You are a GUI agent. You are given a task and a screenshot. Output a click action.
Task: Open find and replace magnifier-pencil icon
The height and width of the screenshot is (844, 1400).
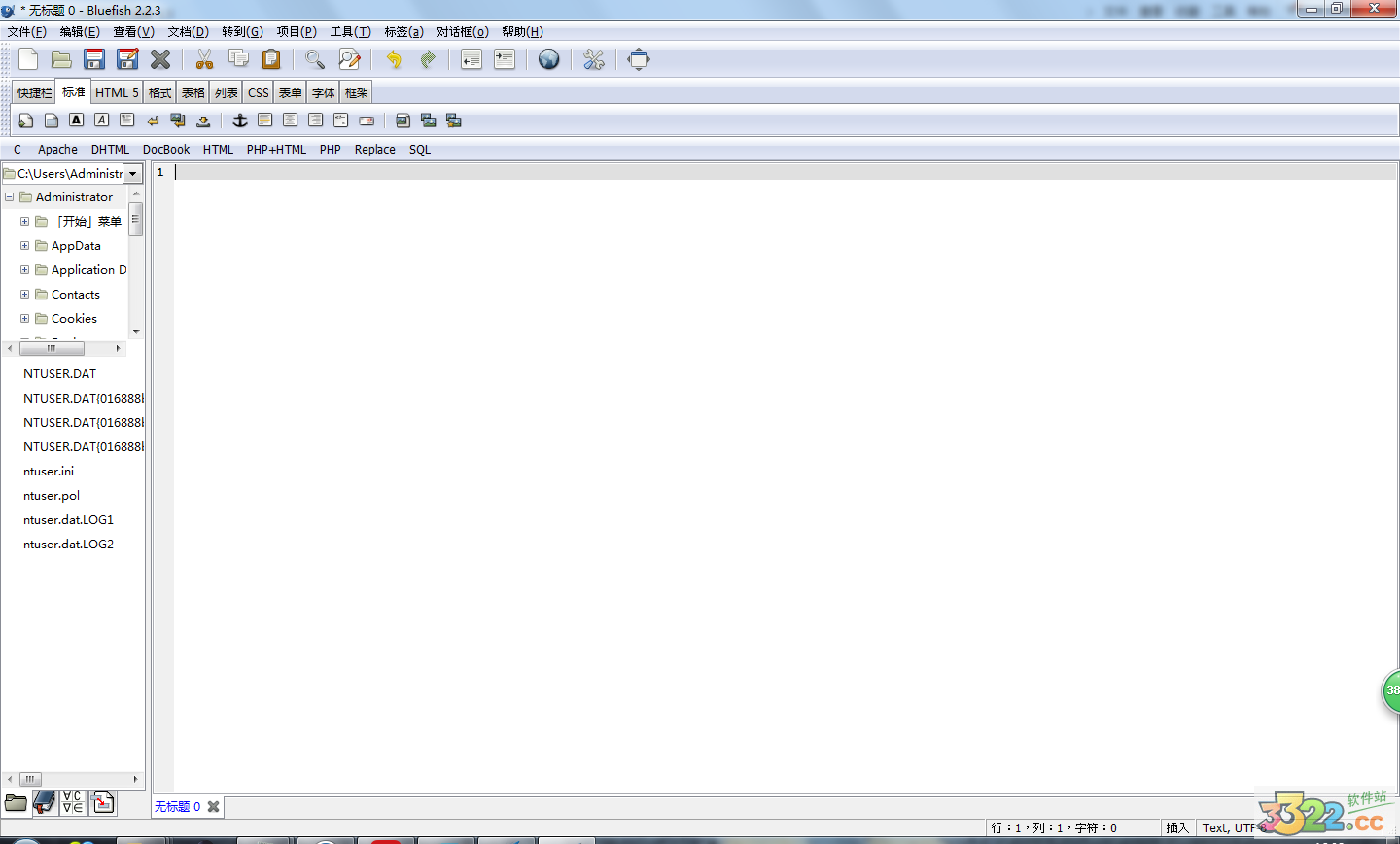click(349, 59)
